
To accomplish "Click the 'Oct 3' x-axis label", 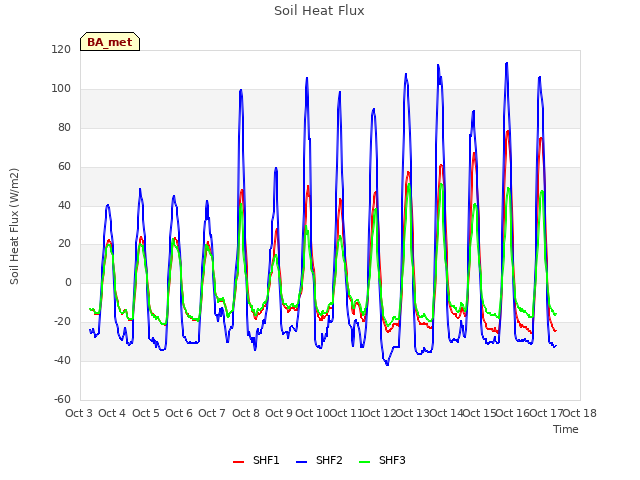I will pyautogui.click(x=79, y=413).
